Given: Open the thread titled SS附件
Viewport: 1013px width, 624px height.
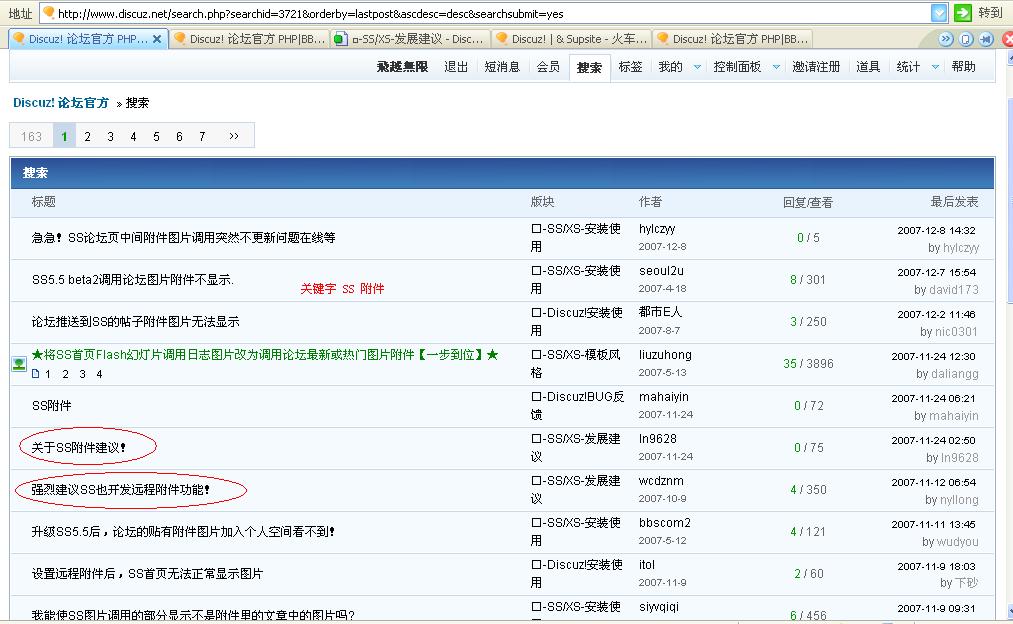Looking at the screenshot, I should pyautogui.click(x=51, y=406).
